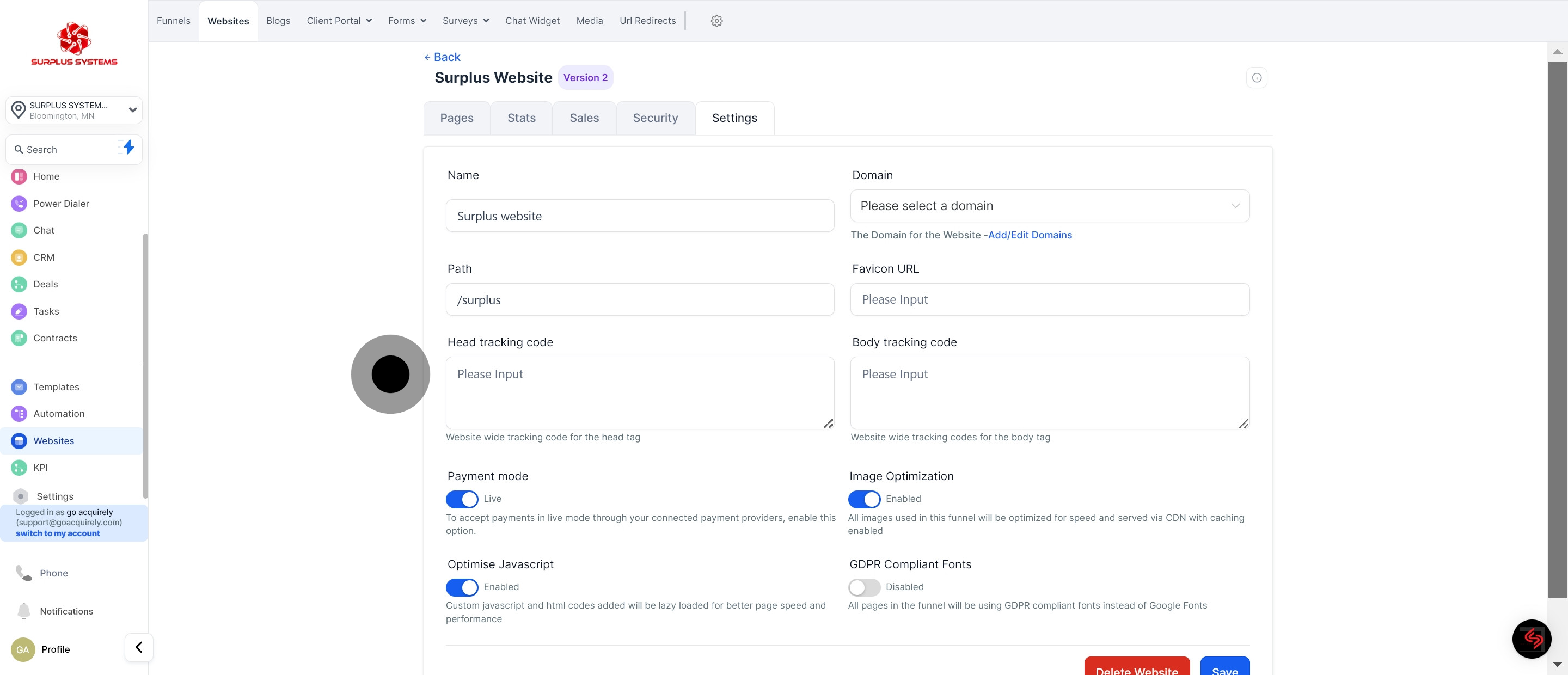Click the info icon beside website title
Viewport: 1568px width, 675px height.
(1257, 77)
